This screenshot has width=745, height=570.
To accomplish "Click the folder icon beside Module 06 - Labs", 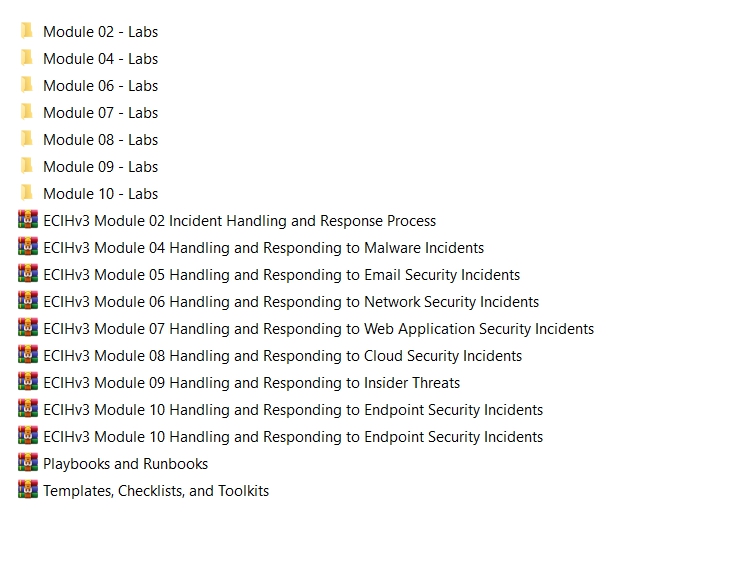I will [26, 85].
